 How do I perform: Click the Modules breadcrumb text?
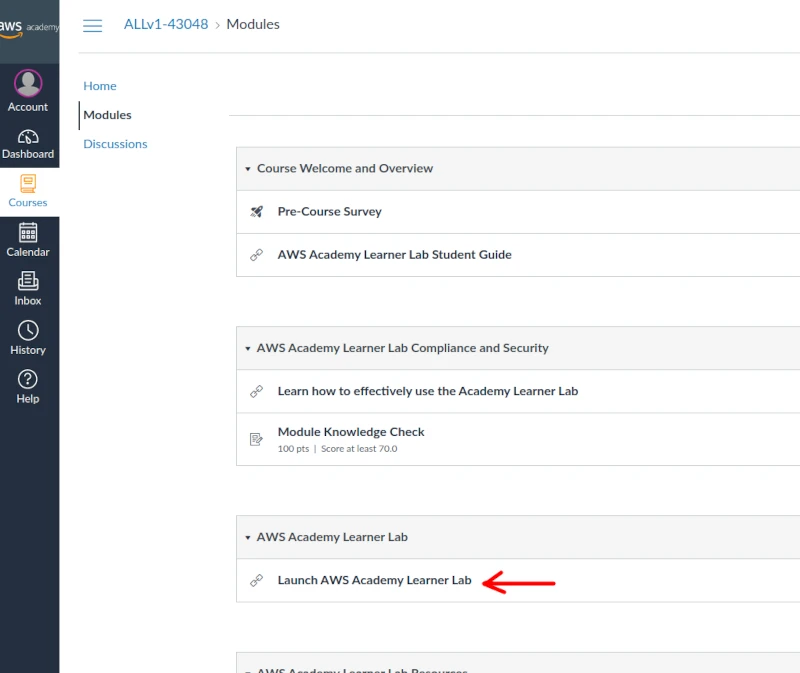pyautogui.click(x=253, y=24)
